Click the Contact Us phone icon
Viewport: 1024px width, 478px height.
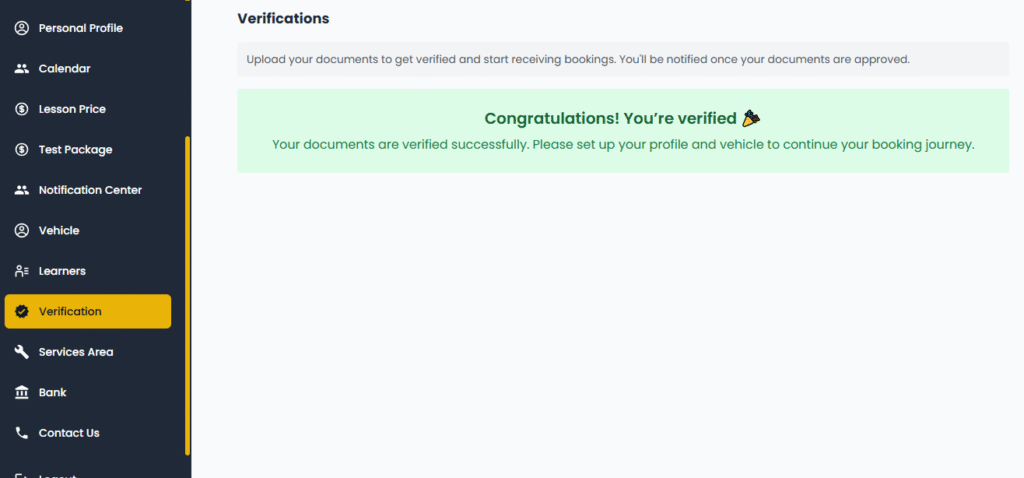[x=22, y=433]
